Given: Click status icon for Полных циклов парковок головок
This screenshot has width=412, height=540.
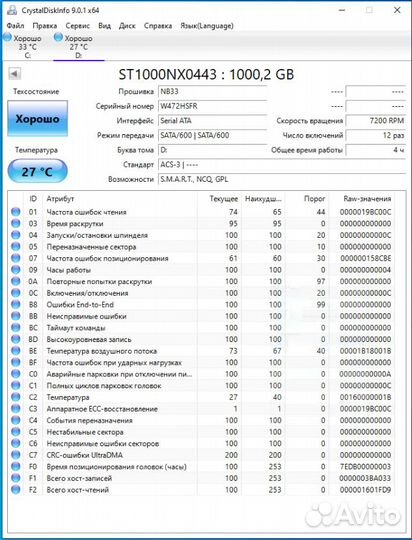Looking at the screenshot, I should coord(16,386).
